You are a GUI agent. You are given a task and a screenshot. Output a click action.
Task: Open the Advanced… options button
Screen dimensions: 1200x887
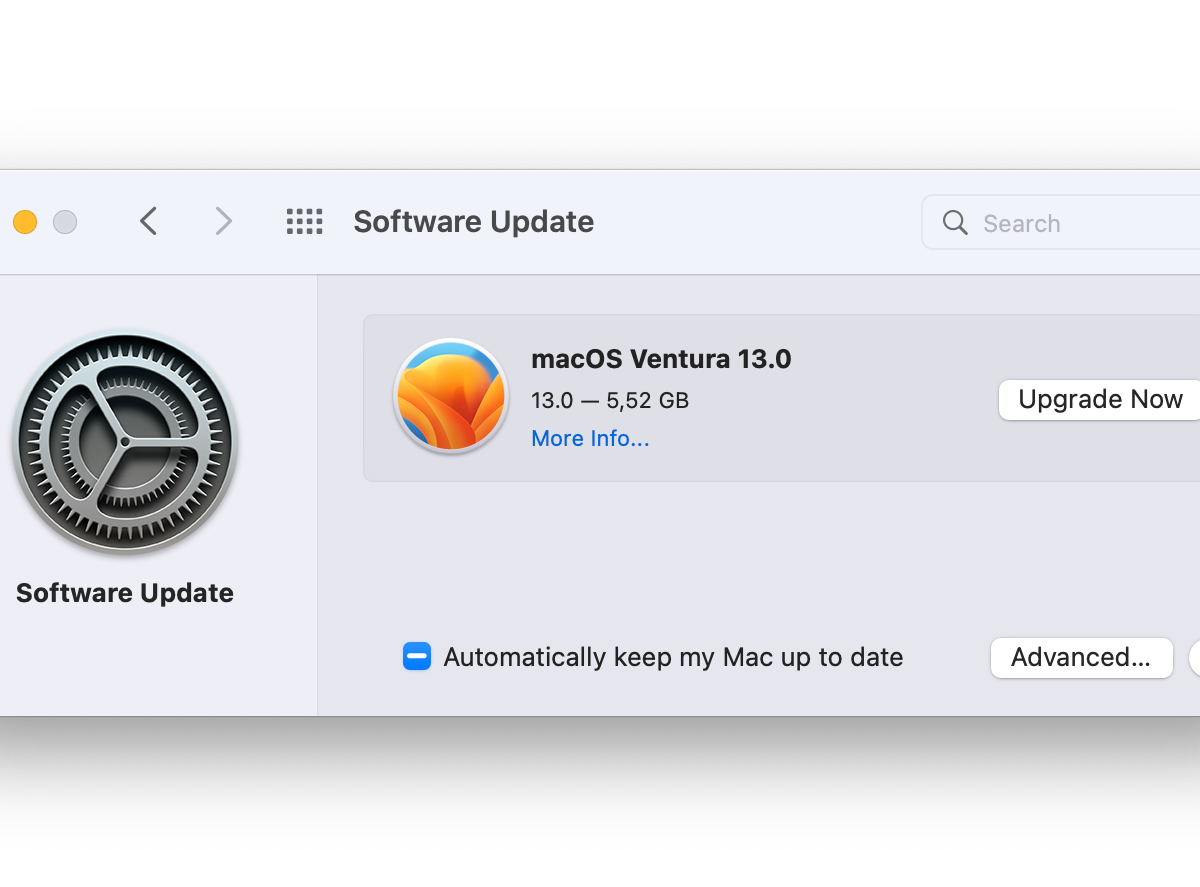pyautogui.click(x=1081, y=657)
